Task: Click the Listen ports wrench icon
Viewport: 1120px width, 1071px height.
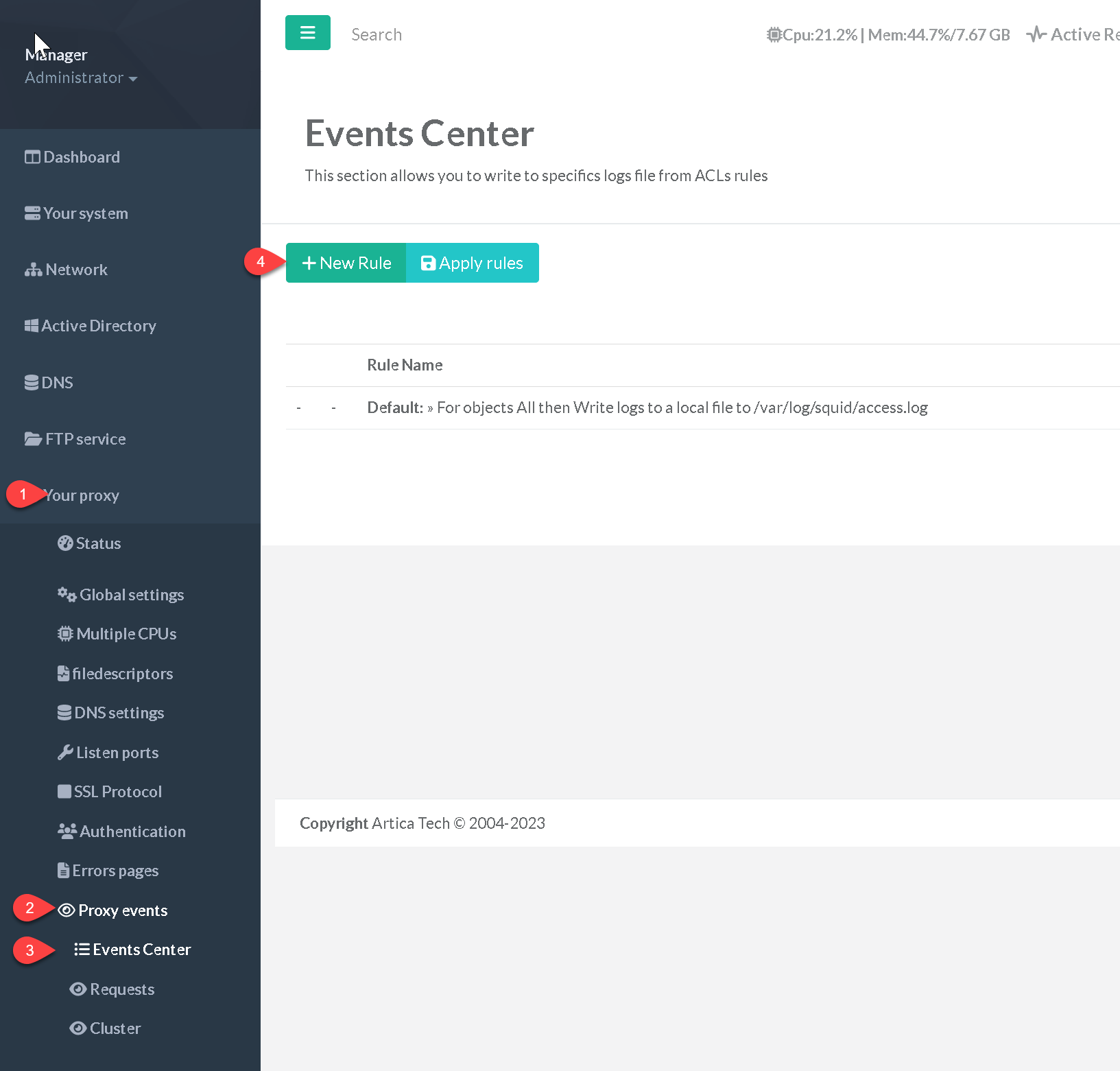Action: click(65, 753)
